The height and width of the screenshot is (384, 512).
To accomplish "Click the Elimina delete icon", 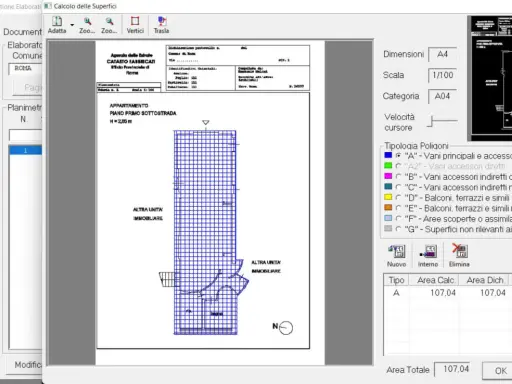I will [x=459, y=251].
